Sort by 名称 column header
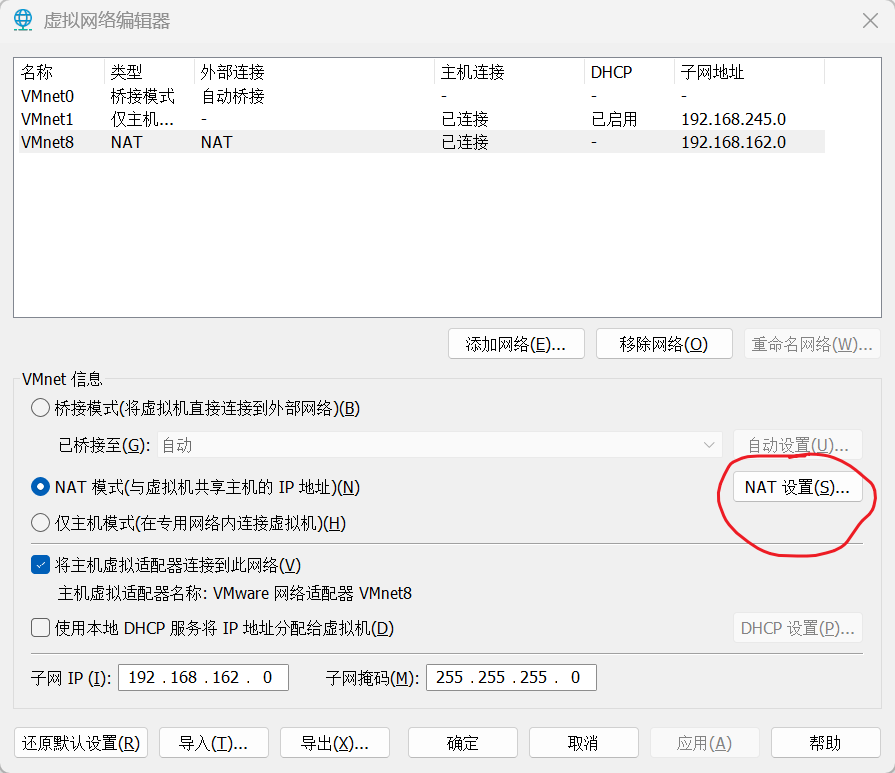Viewport: 895px width, 773px height. point(61,72)
